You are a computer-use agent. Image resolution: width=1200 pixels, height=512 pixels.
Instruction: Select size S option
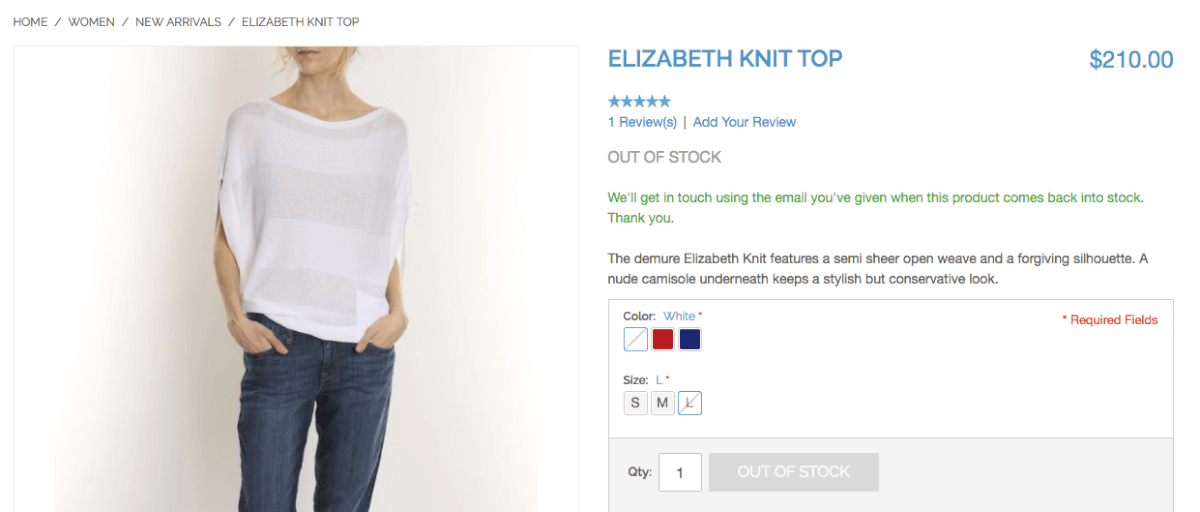click(636, 403)
